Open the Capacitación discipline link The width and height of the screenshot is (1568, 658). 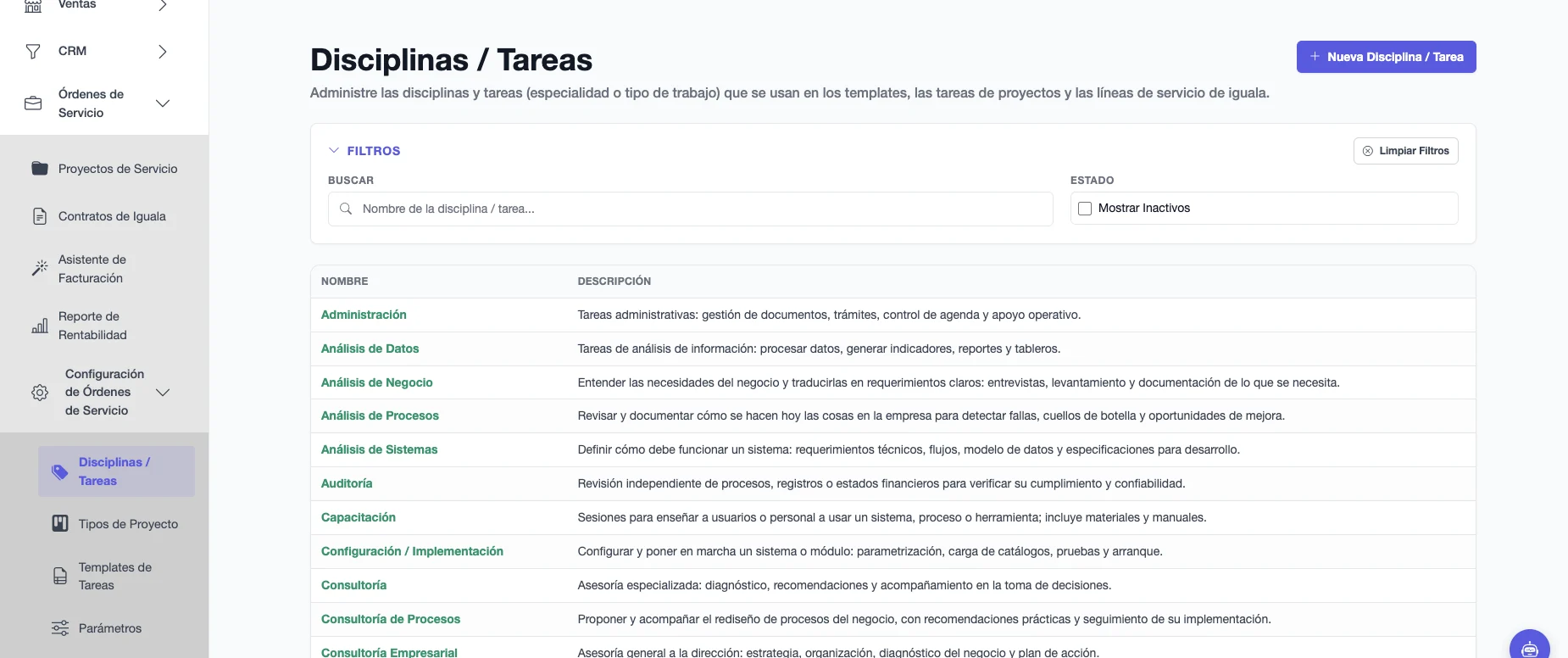click(359, 517)
